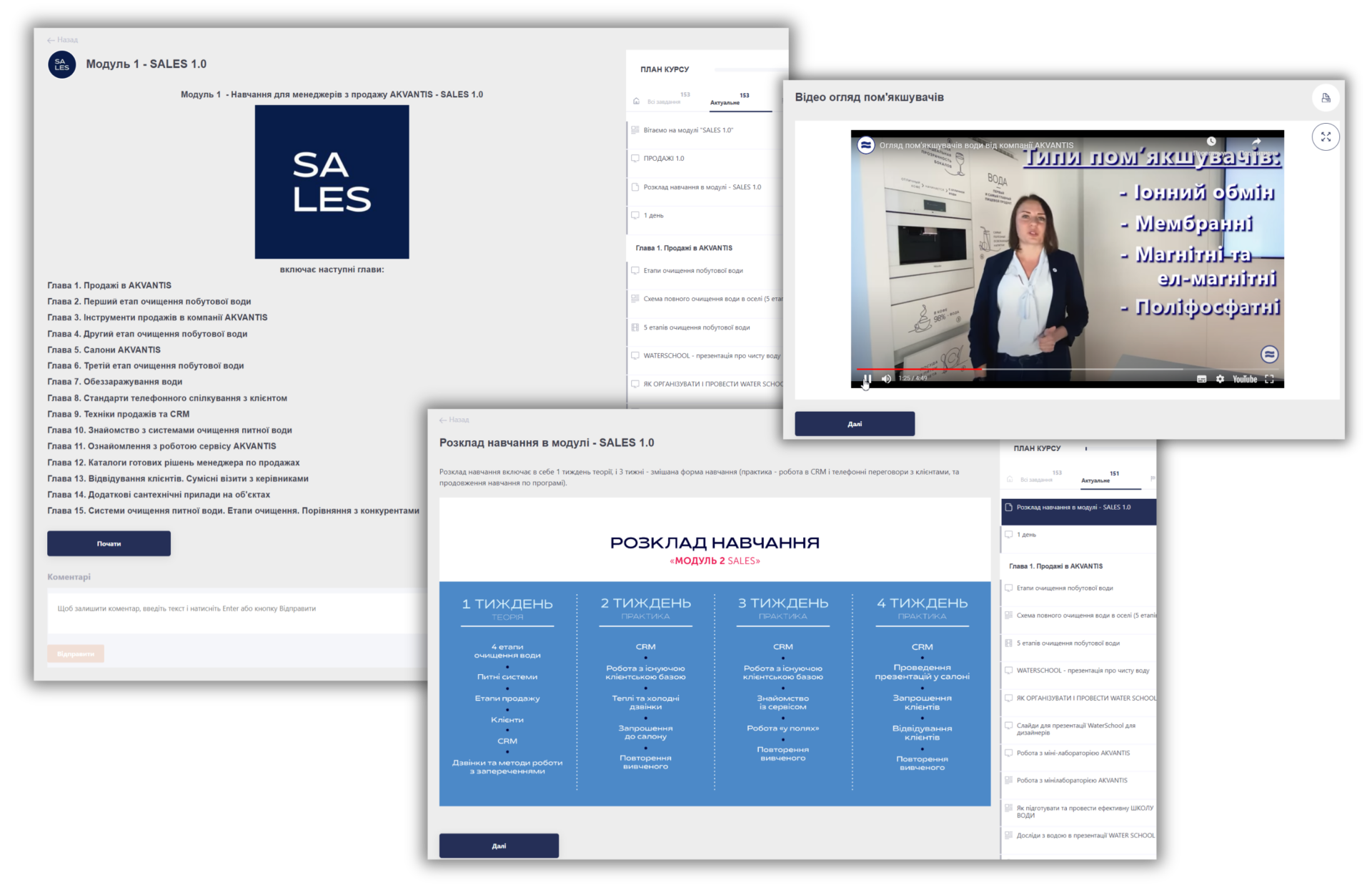Click Глава 1 heading in schedule window plan
Image resolution: width=1372 pixels, height=885 pixels.
(x=1055, y=566)
